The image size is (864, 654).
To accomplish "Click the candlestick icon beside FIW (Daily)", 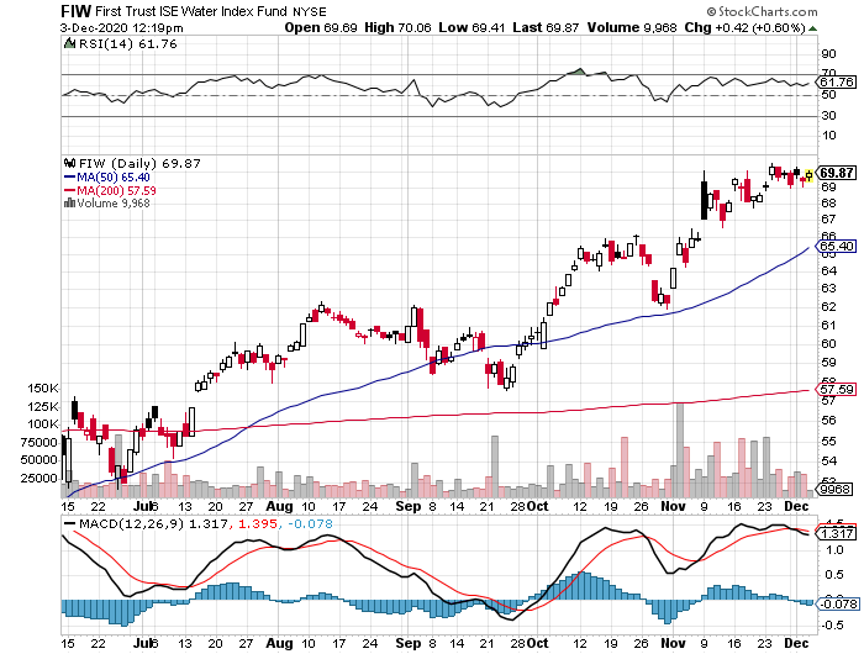I will click(x=69, y=163).
